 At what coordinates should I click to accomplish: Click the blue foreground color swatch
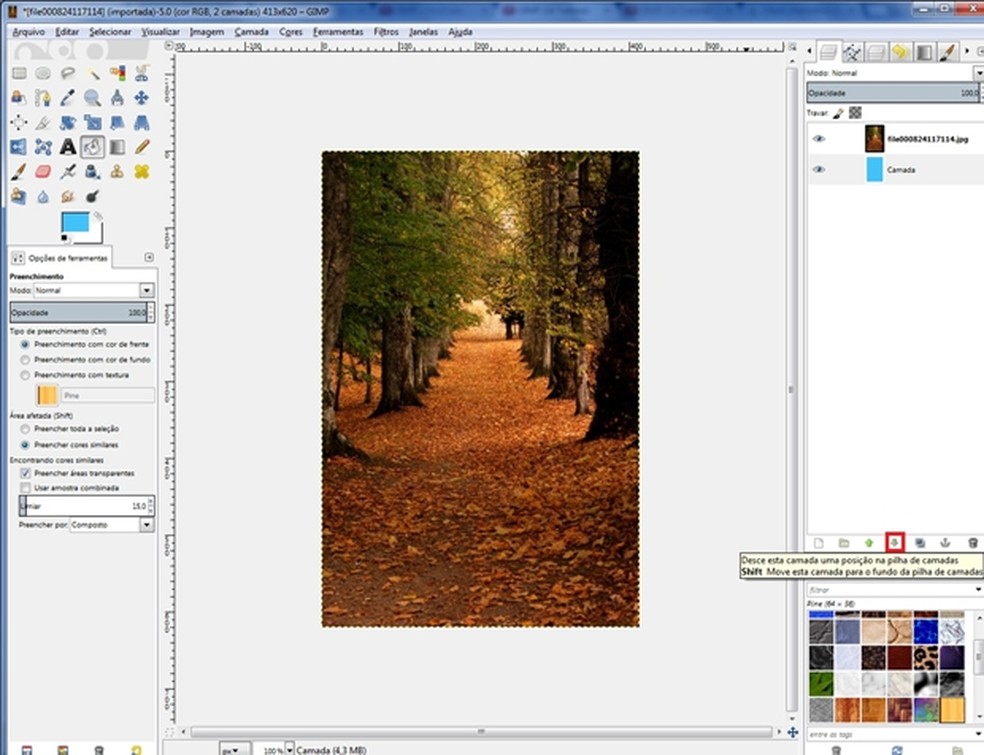(x=74, y=222)
